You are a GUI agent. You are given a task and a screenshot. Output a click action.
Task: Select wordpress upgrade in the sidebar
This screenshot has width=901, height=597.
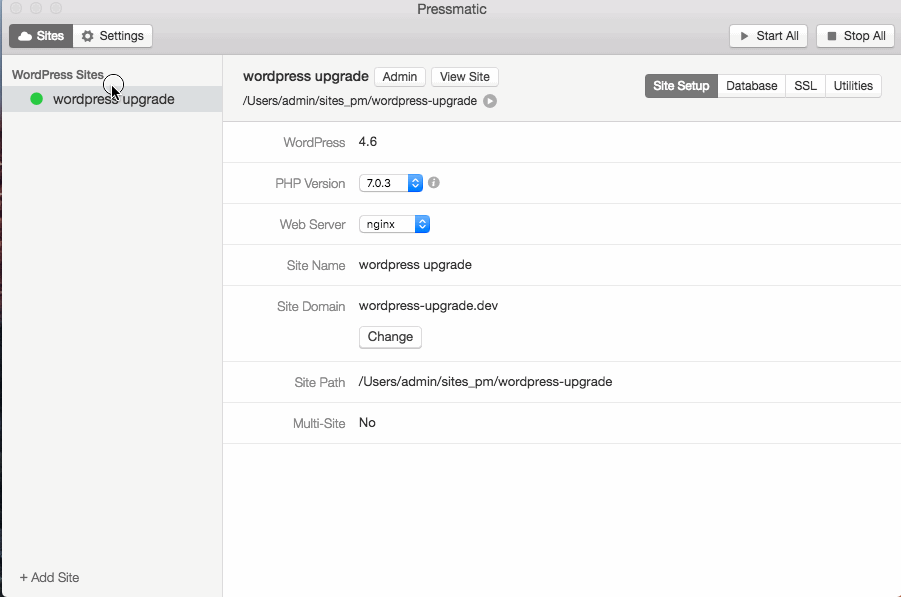coord(113,99)
